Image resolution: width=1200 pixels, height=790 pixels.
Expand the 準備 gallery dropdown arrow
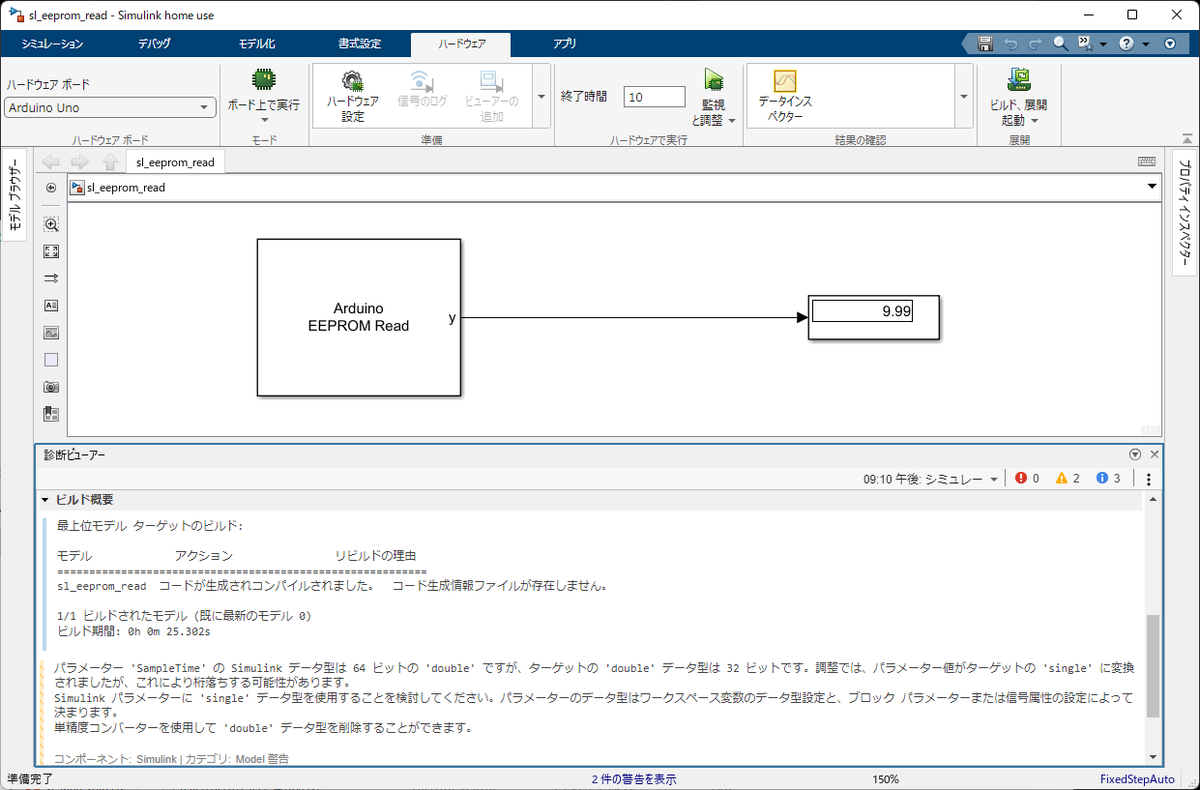pyautogui.click(x=541, y=97)
